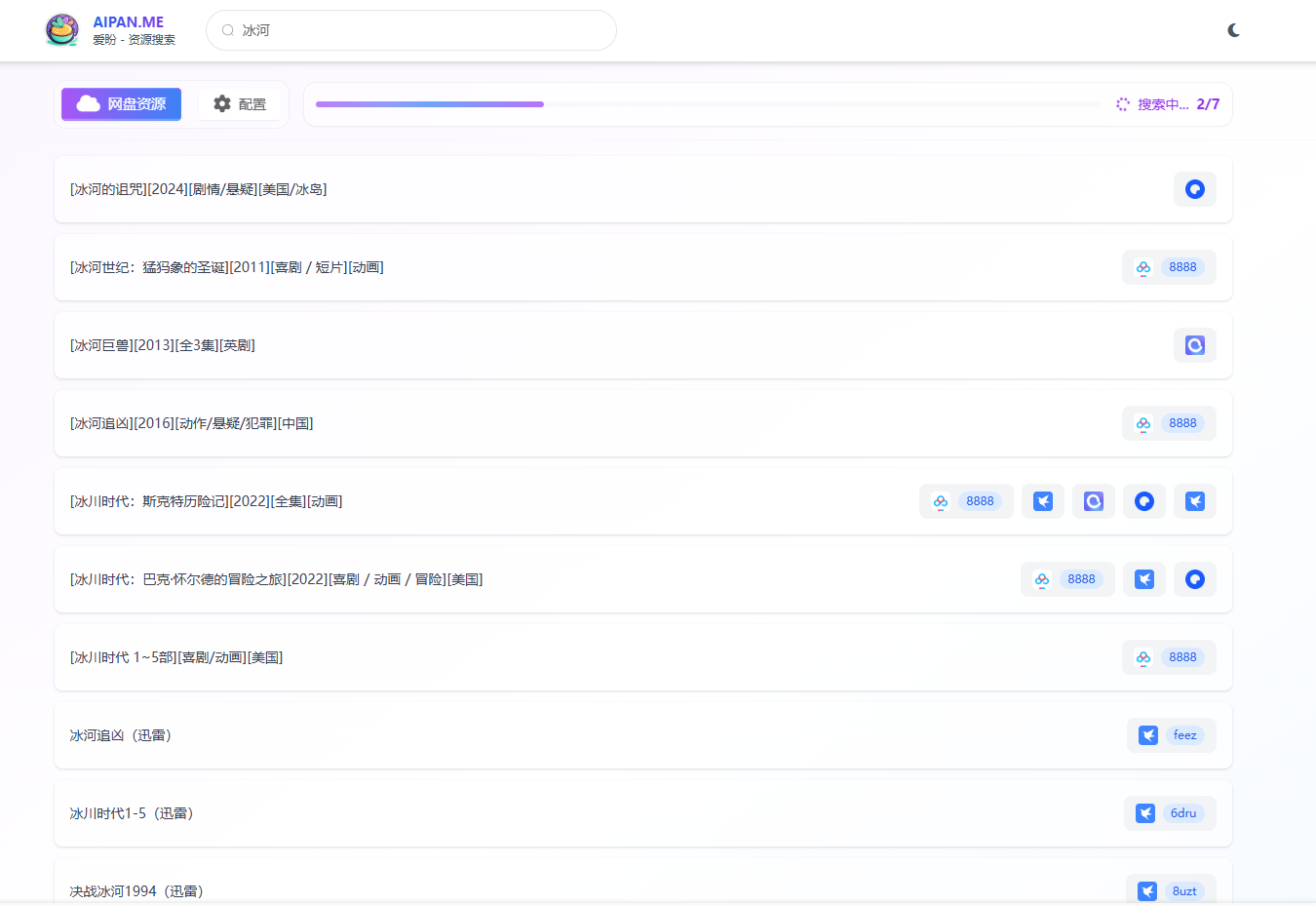The width and height of the screenshot is (1316, 906).
Task: Click the title [冰河世纪：猛犸象的圣诞][2011]
Action: pos(227,267)
